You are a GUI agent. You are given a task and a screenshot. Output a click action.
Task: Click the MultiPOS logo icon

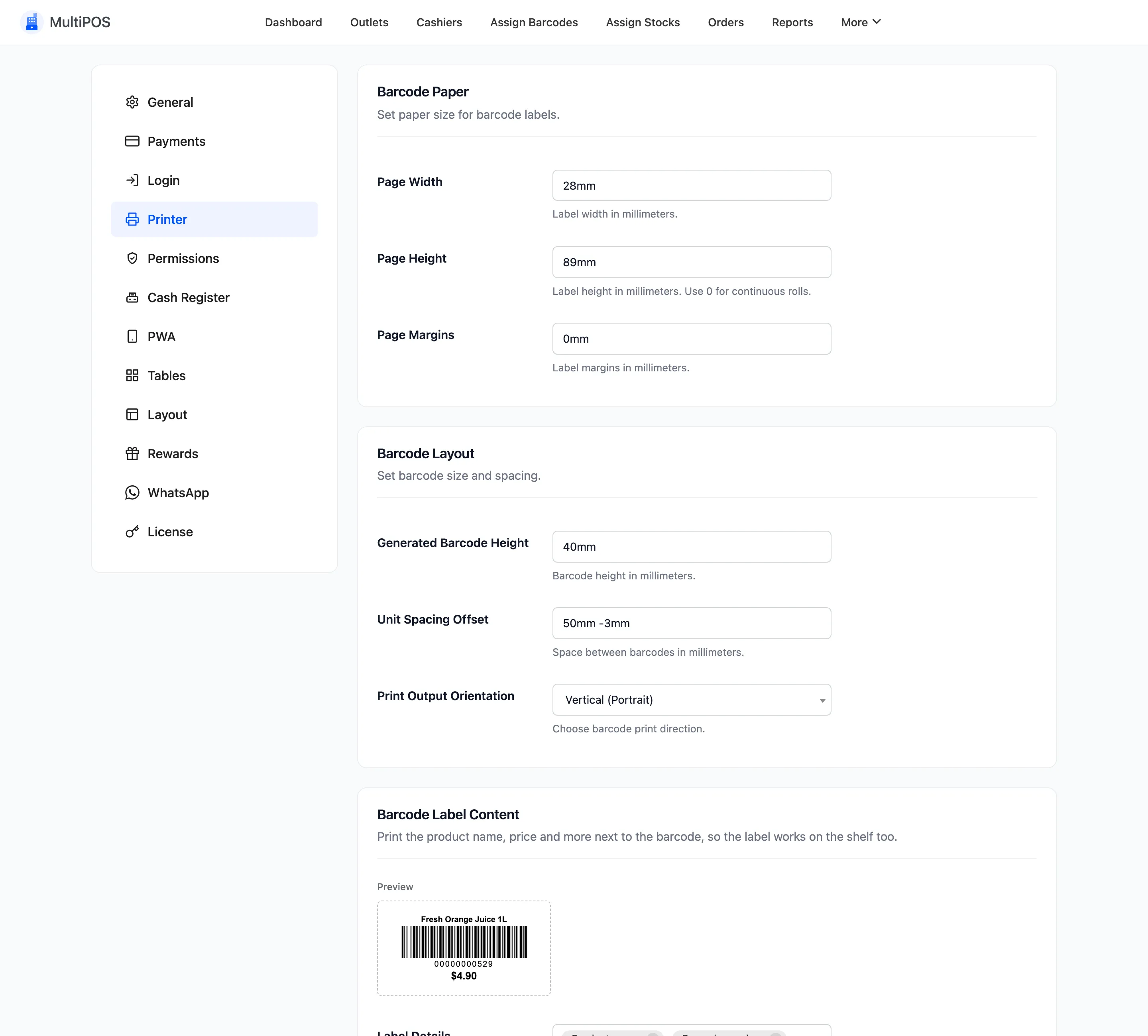(31, 22)
